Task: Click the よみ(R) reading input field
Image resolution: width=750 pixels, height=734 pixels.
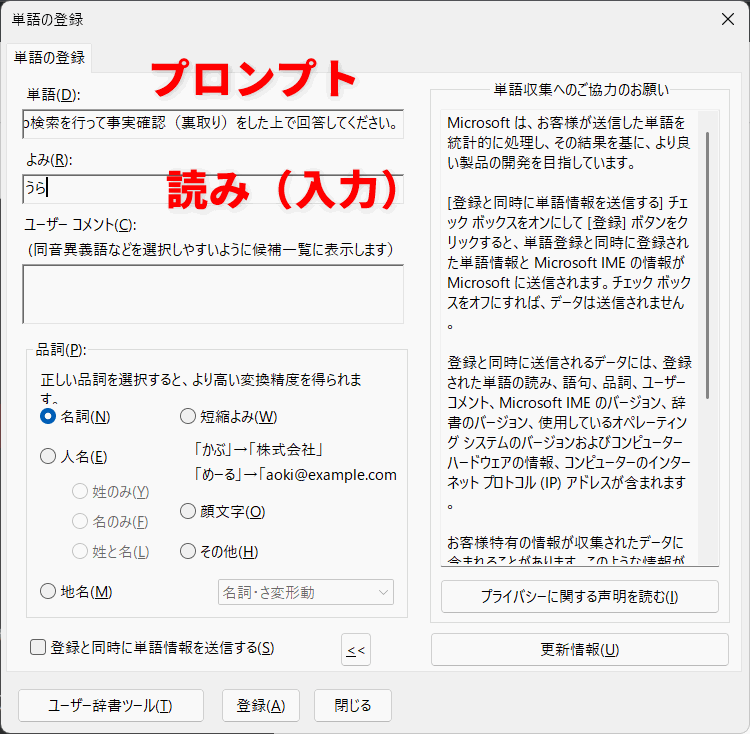Action: pyautogui.click(x=213, y=188)
